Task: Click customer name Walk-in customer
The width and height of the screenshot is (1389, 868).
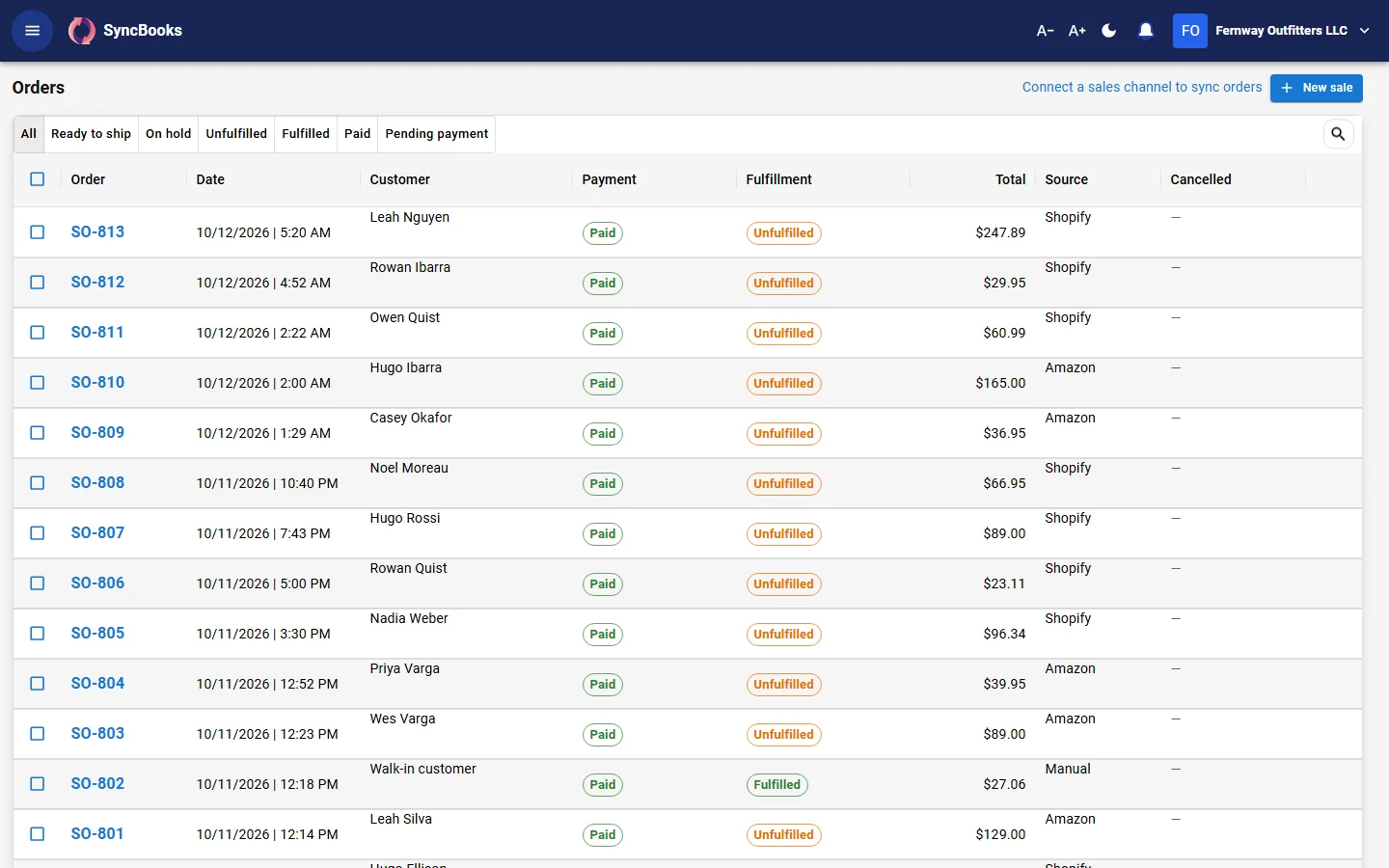Action: click(422, 769)
